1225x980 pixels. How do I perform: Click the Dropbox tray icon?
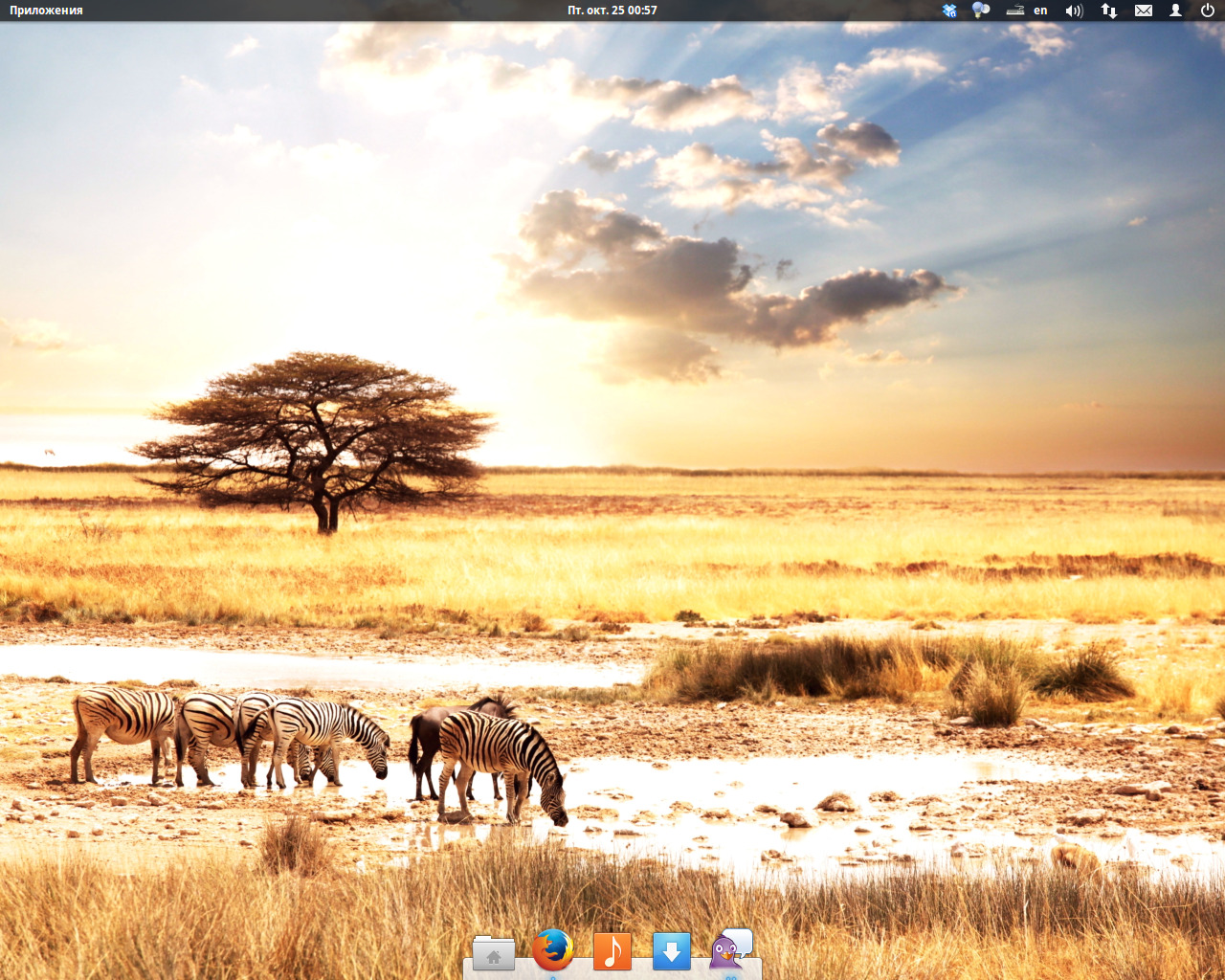click(949, 11)
